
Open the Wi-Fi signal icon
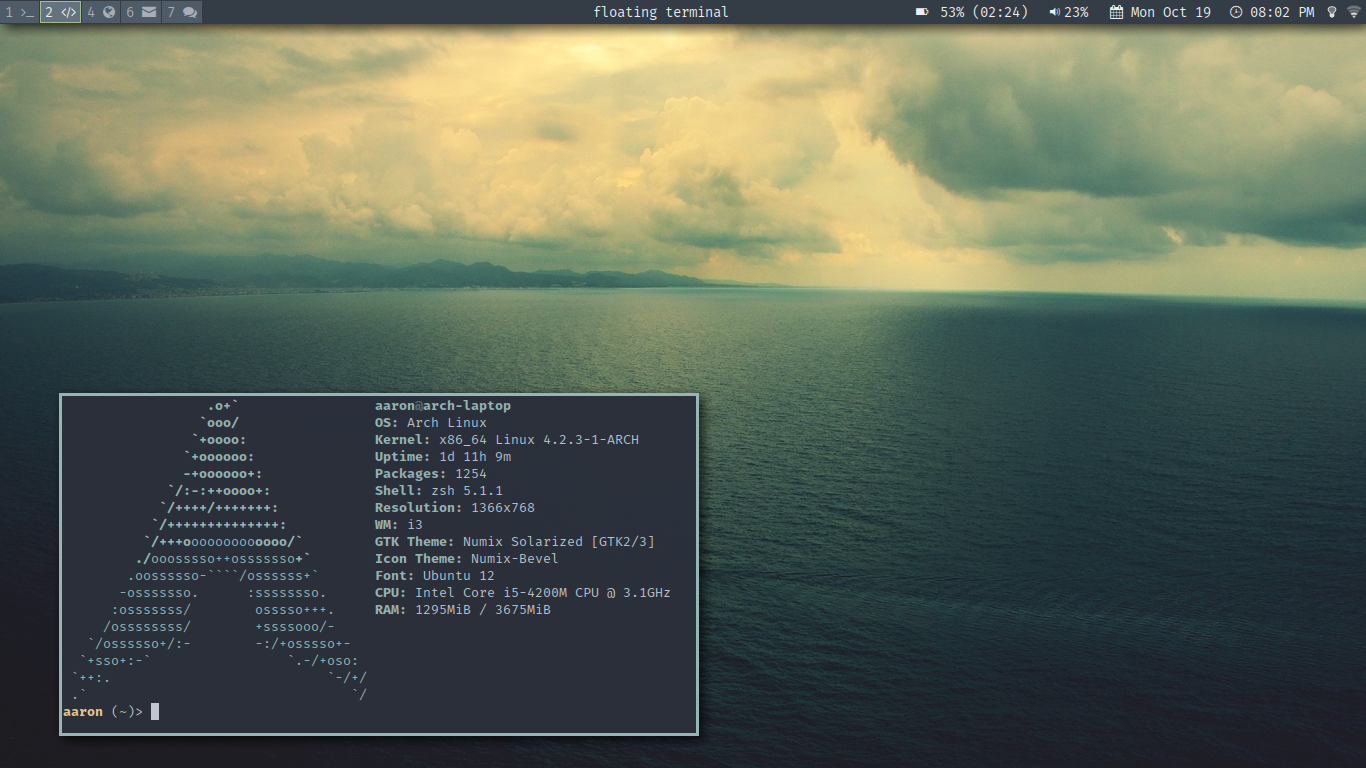click(1353, 12)
